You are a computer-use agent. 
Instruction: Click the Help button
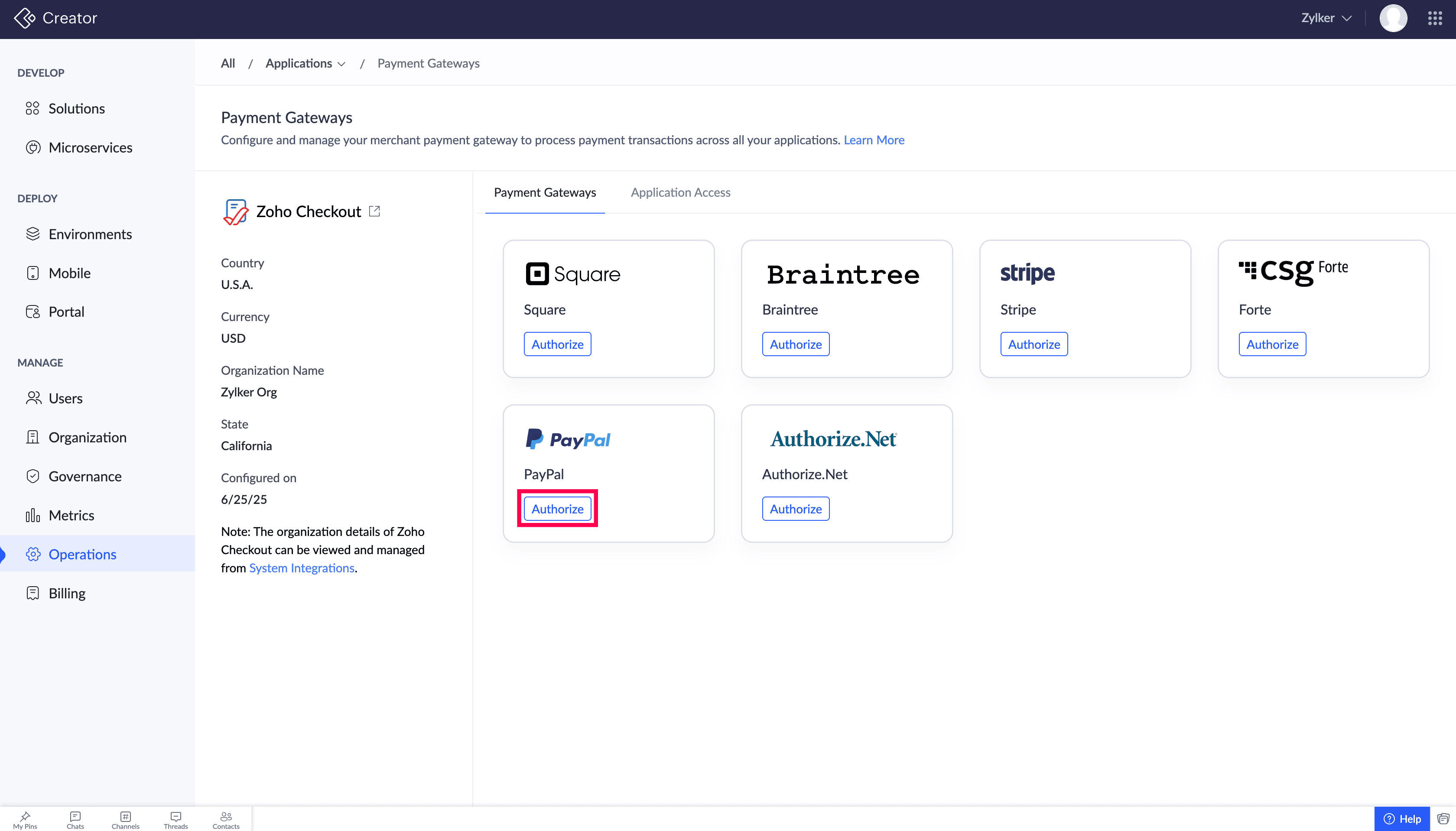(1402, 818)
